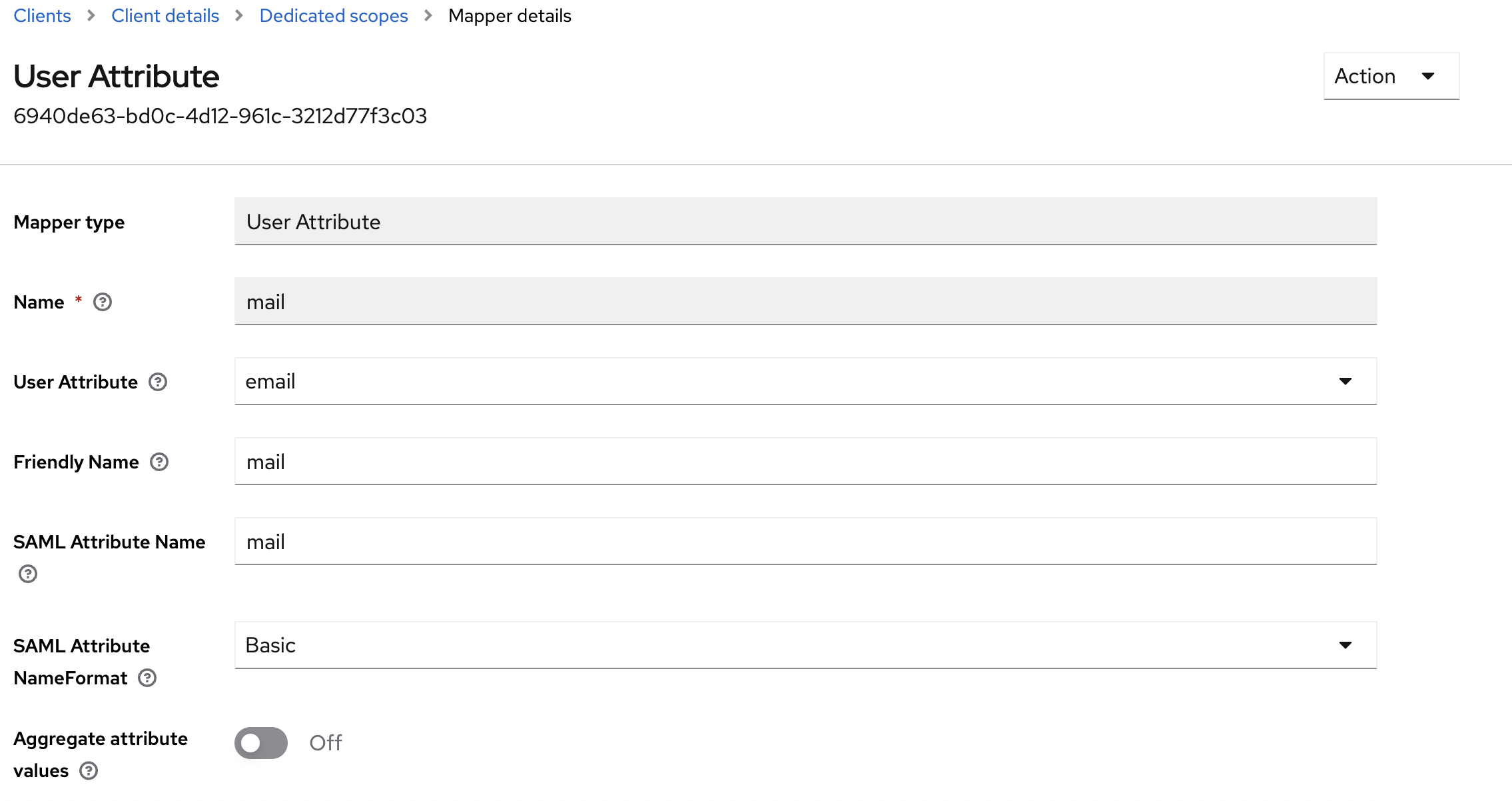The width and height of the screenshot is (1512, 801).
Task: Click the User Attribute page heading
Action: click(x=117, y=77)
